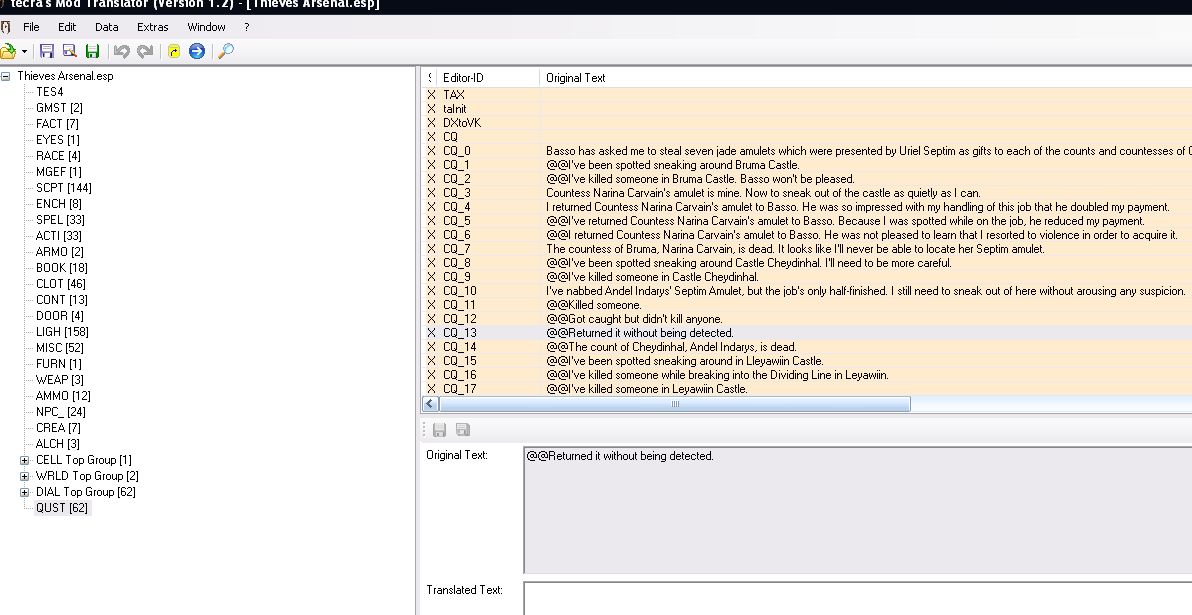Select EYES [1] in the tree
This screenshot has height=615, width=1192.
pyautogui.click(x=58, y=140)
